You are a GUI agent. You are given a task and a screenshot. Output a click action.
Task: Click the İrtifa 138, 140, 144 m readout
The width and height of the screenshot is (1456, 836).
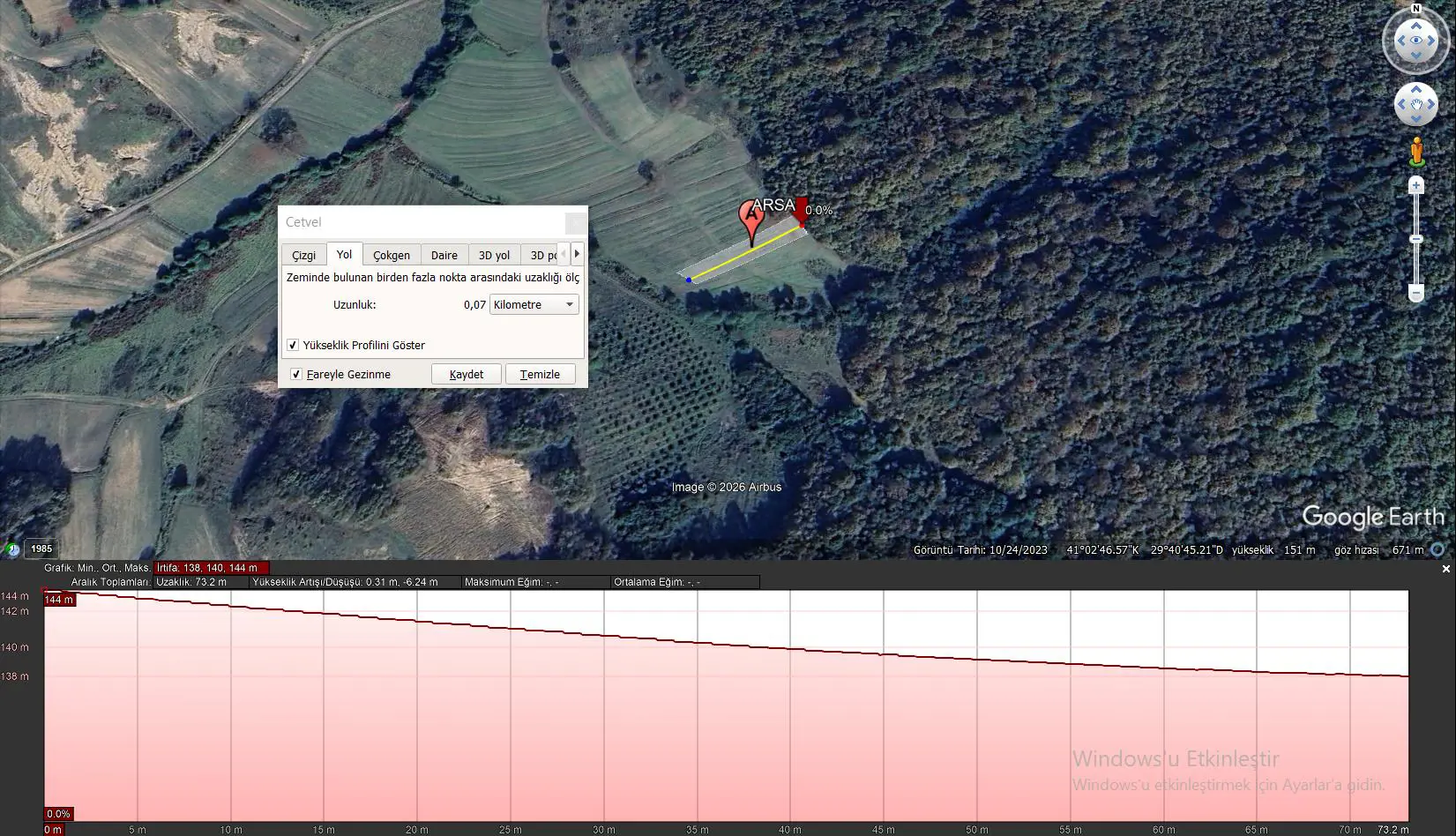click(x=212, y=568)
